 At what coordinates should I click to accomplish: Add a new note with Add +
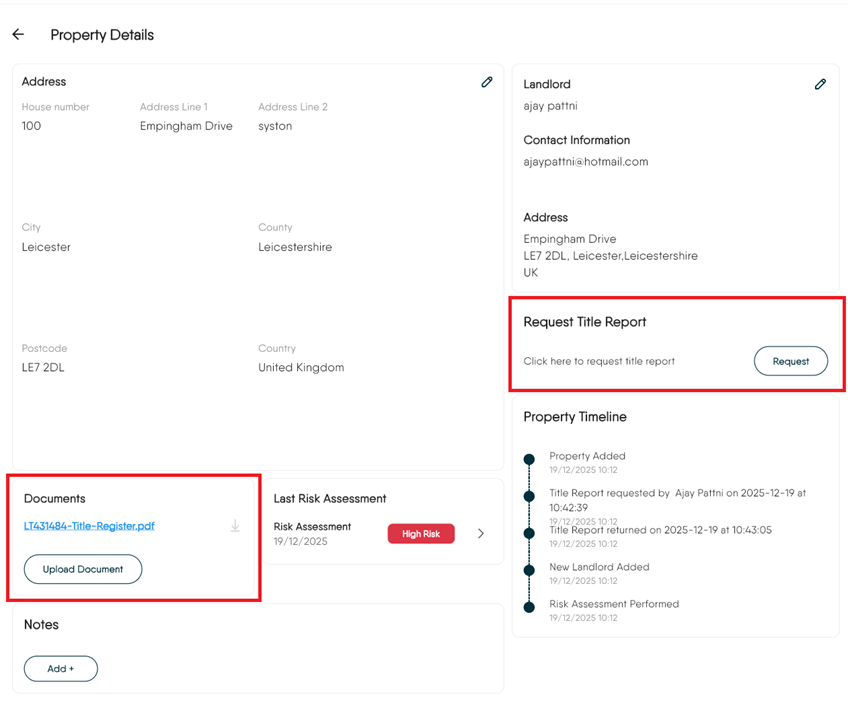coord(61,668)
